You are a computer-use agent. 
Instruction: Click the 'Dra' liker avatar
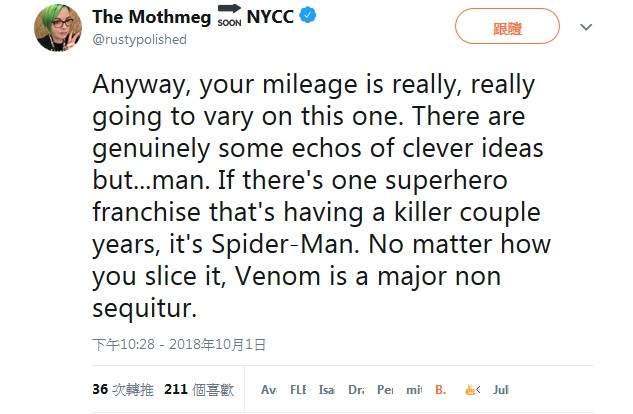pos(356,389)
